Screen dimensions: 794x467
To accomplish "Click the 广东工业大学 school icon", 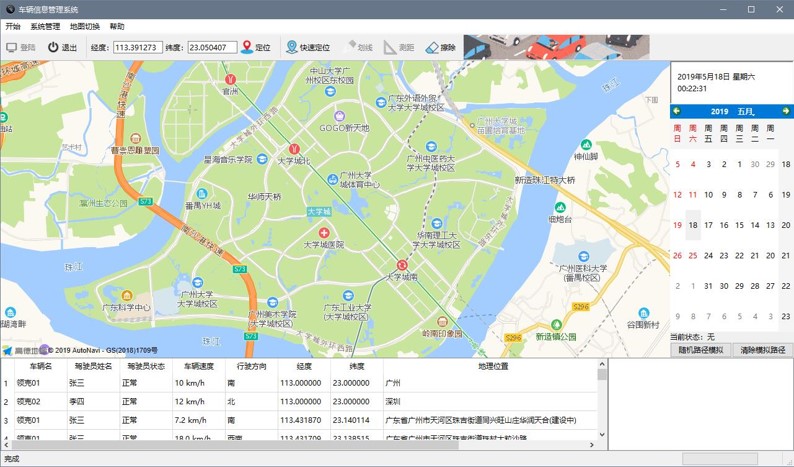I will click(x=348, y=295).
